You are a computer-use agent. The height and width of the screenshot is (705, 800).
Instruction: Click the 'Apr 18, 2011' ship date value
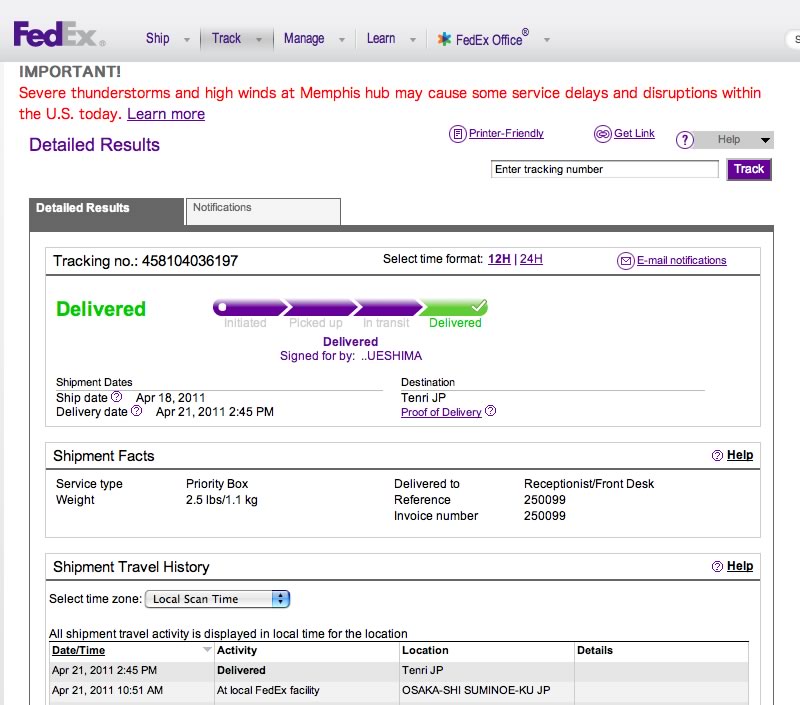point(170,397)
